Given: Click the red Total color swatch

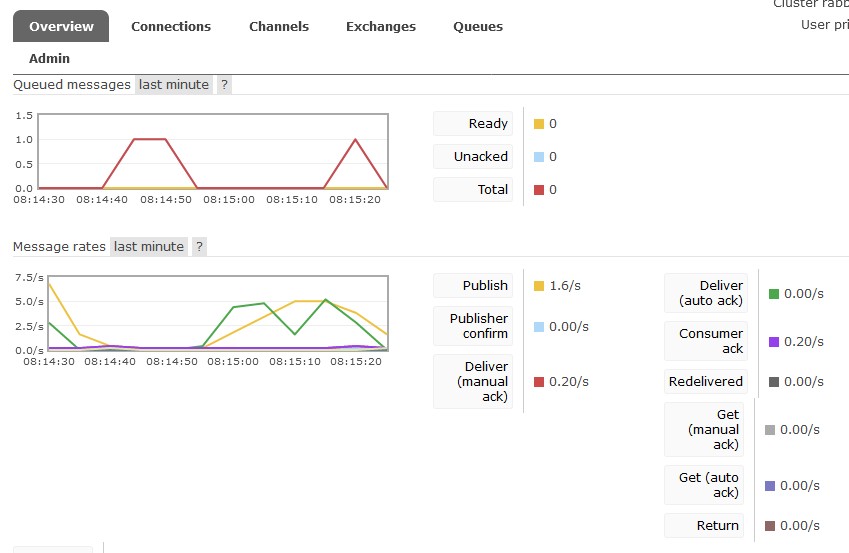Looking at the screenshot, I should tap(539, 190).
